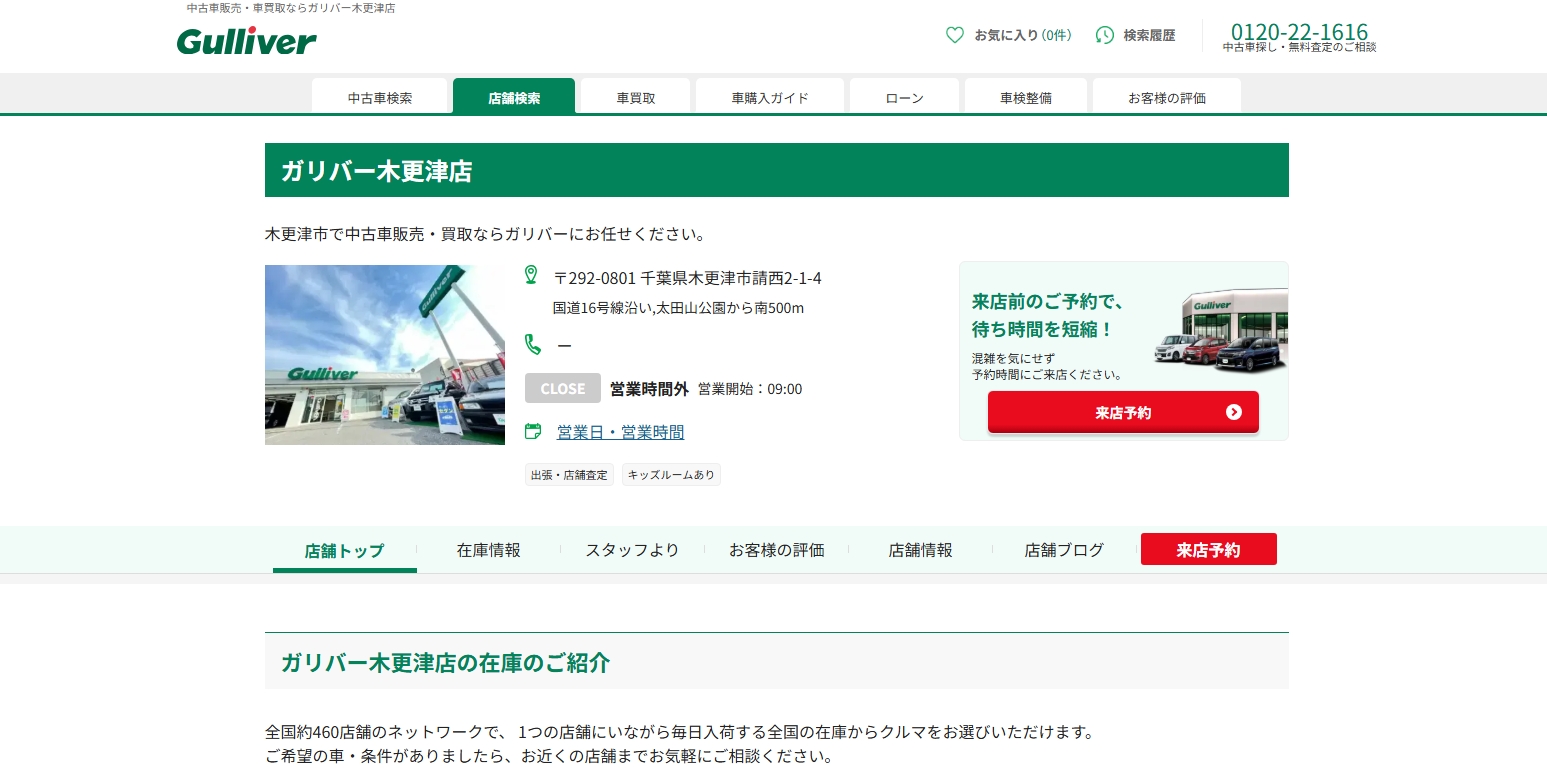Click the Gulliver storefront photo
Viewport: 1547px width, 782px height.
(x=385, y=355)
